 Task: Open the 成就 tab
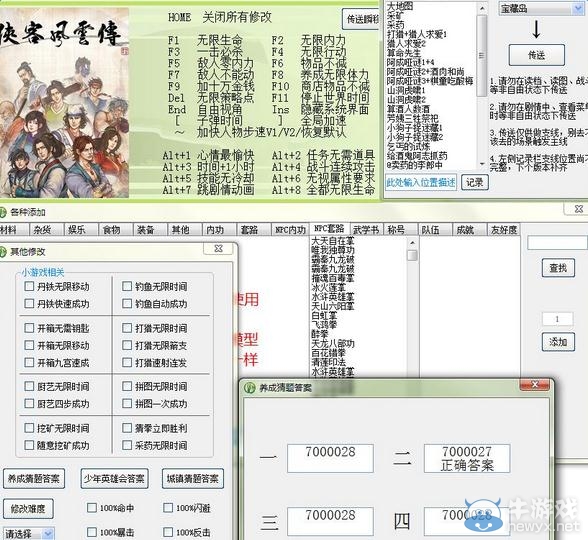point(465,230)
